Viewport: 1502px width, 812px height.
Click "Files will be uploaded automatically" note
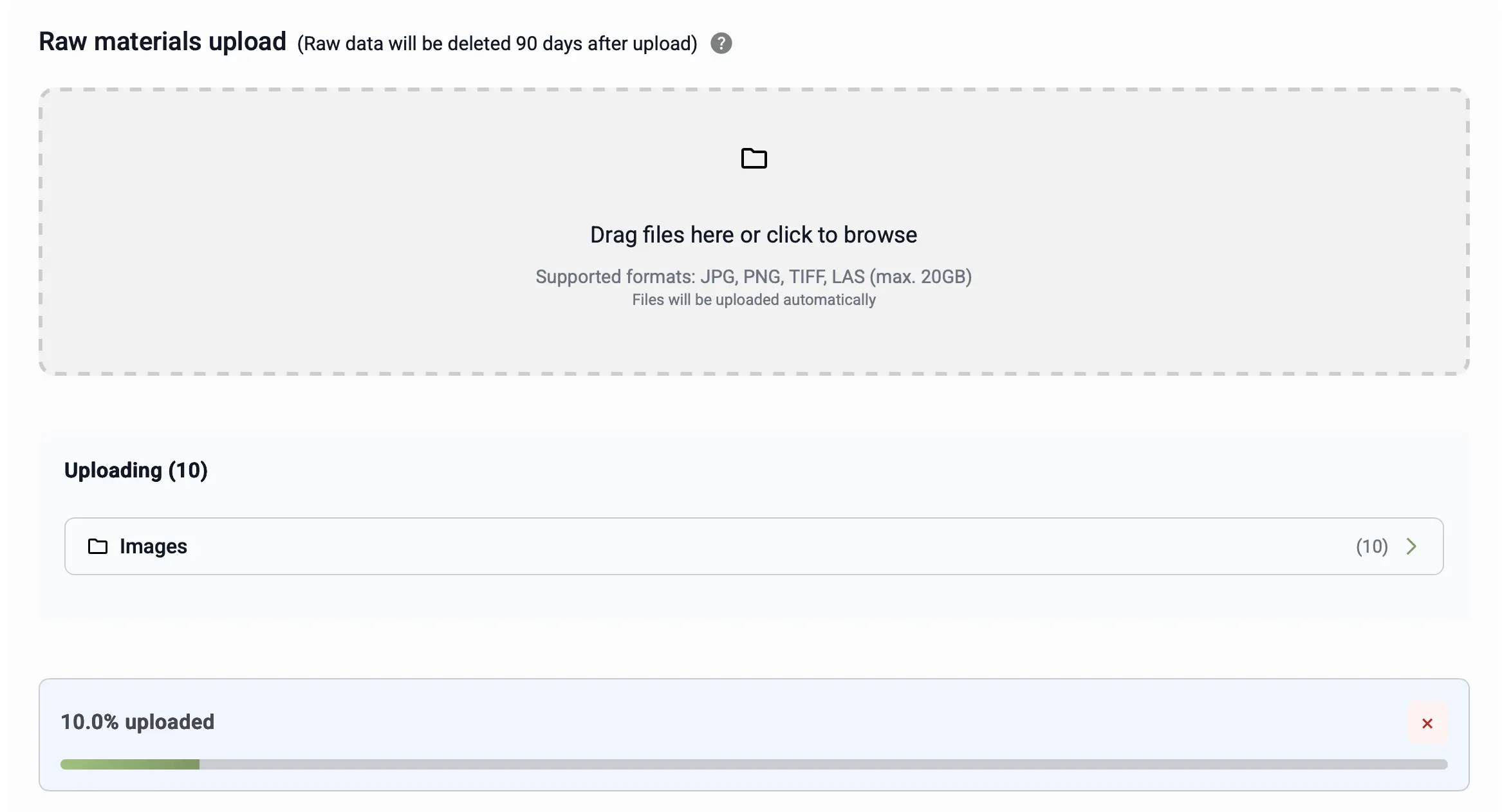click(x=754, y=300)
